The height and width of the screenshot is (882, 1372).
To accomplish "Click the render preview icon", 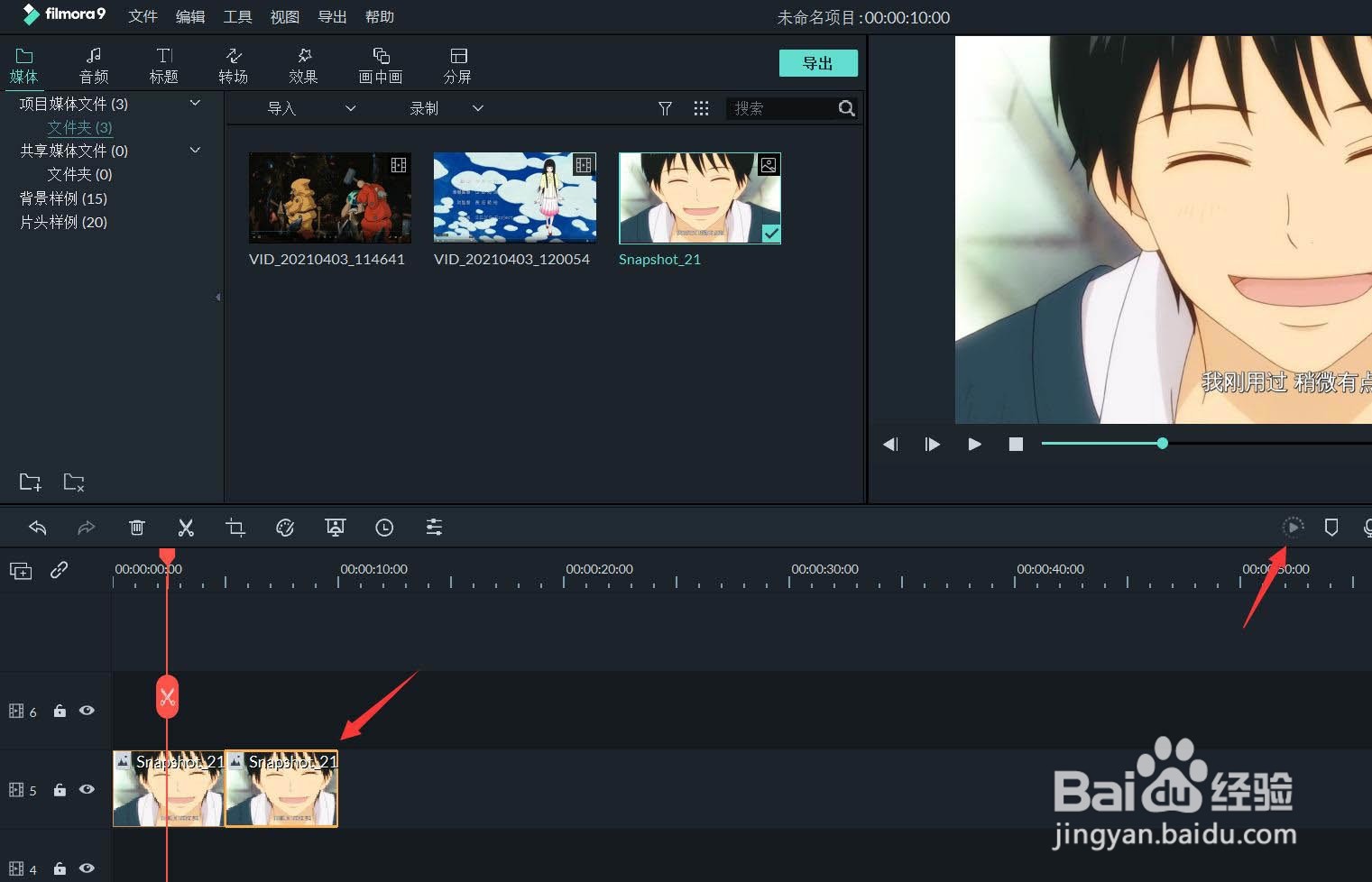I will tap(1293, 527).
